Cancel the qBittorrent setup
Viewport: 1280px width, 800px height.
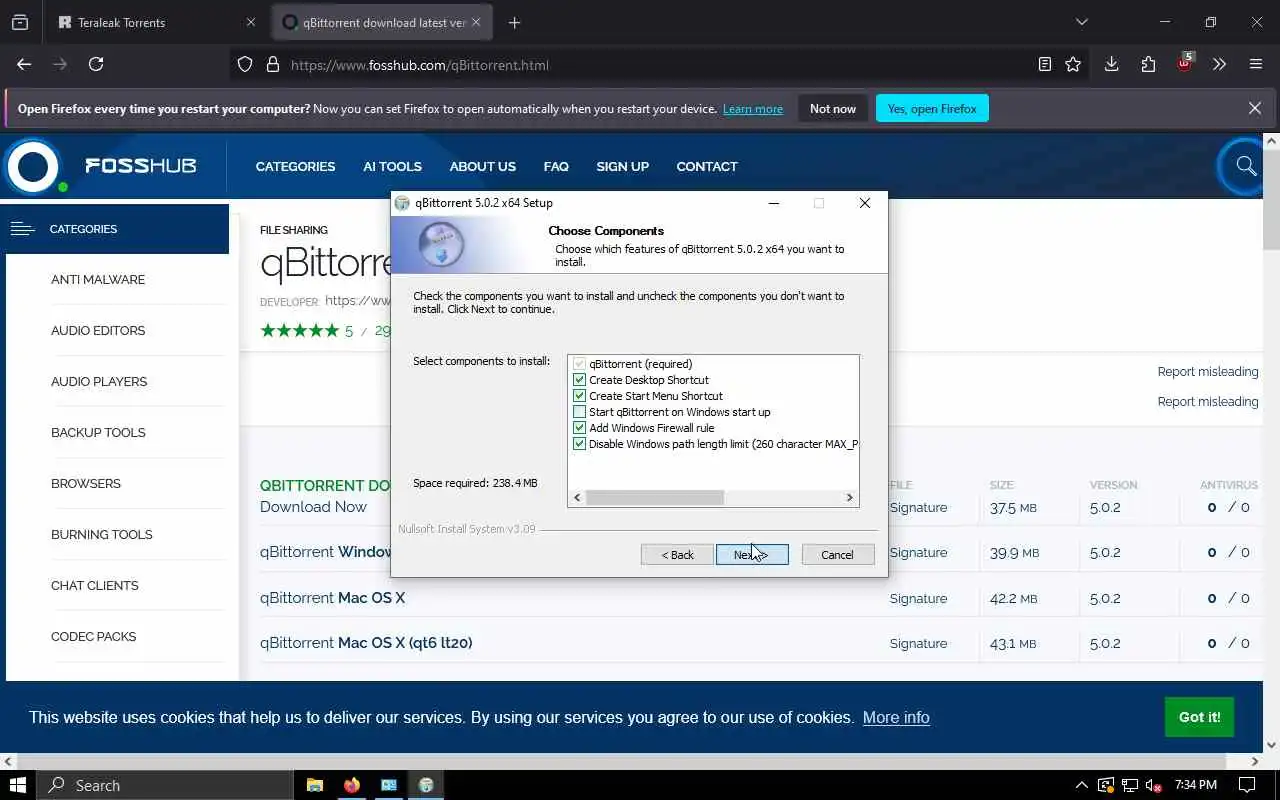tap(838, 554)
